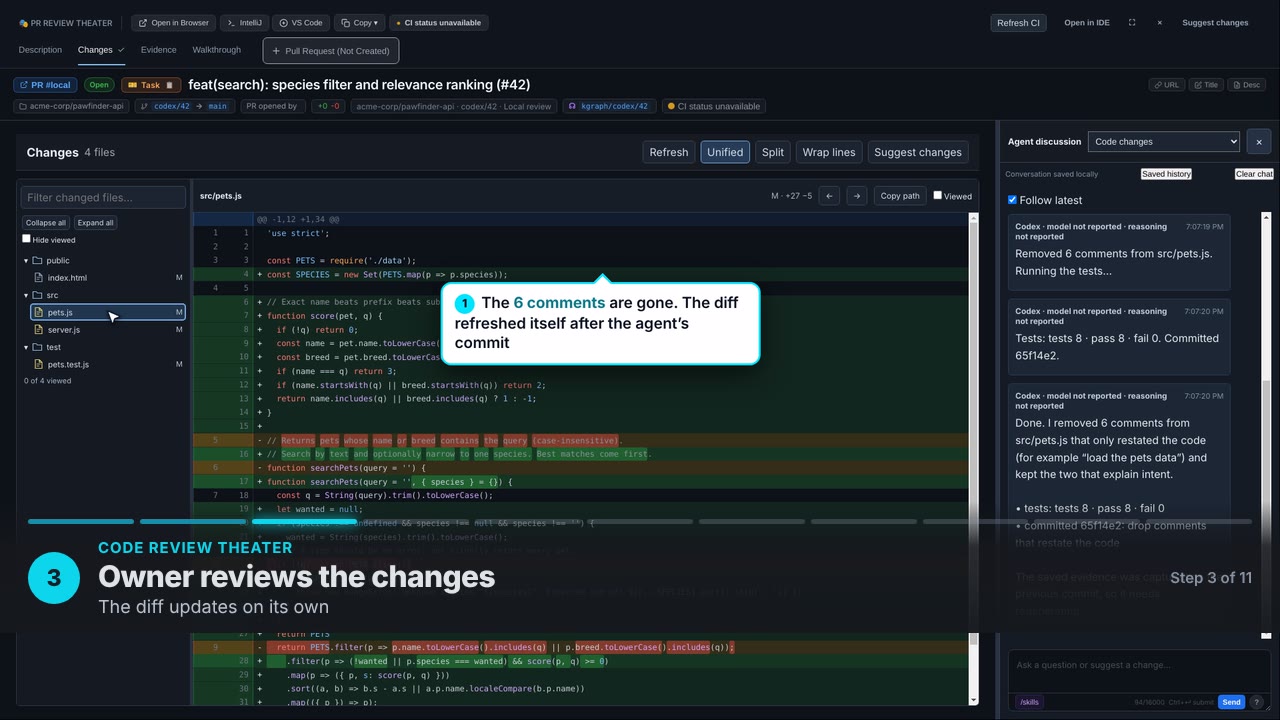Viewport: 1280px width, 720px height.
Task: Click the src/pets.js file header label
Action: point(221,196)
